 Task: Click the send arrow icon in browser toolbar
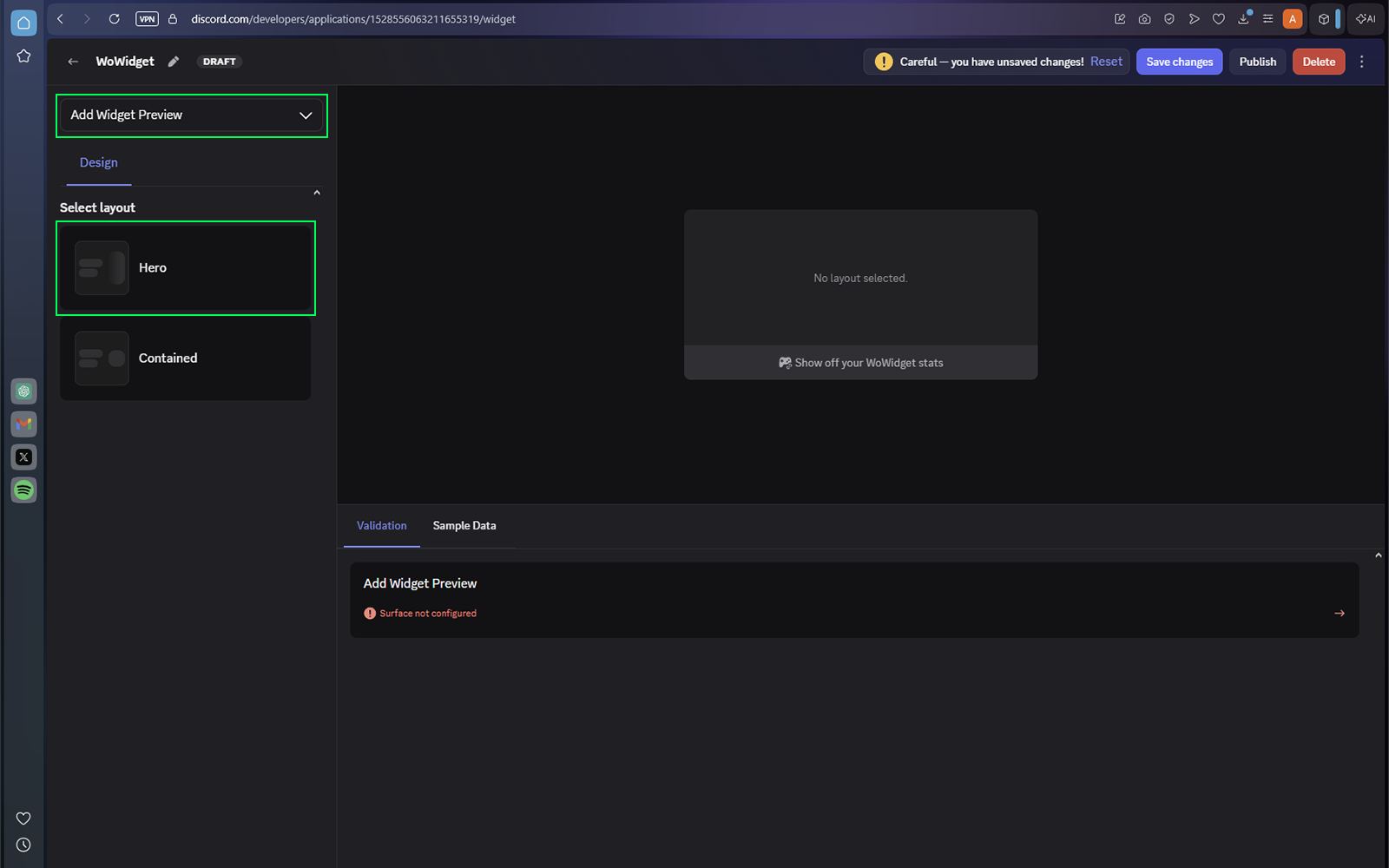point(1195,19)
